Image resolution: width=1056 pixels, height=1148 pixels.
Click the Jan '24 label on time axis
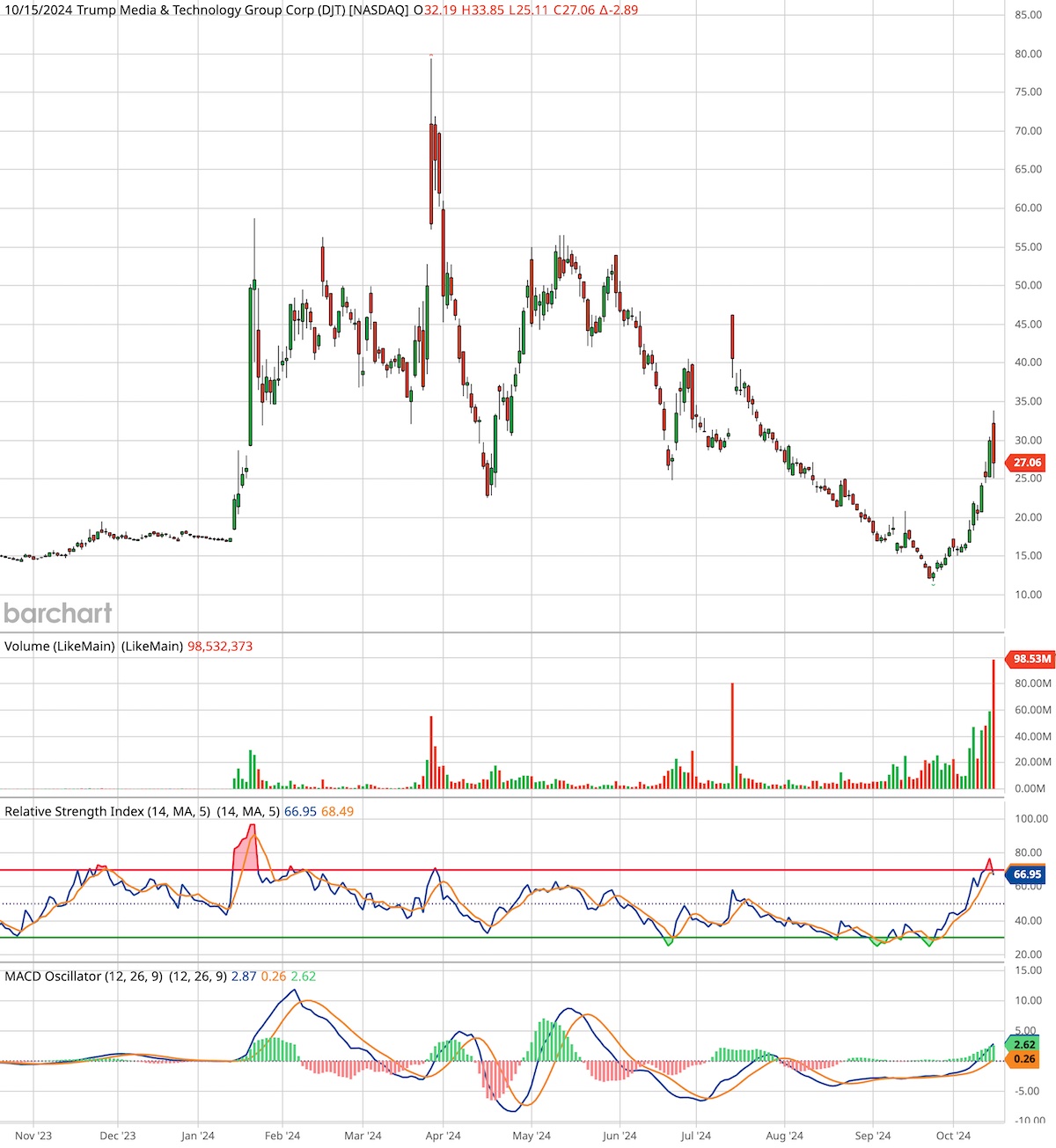[x=198, y=1136]
